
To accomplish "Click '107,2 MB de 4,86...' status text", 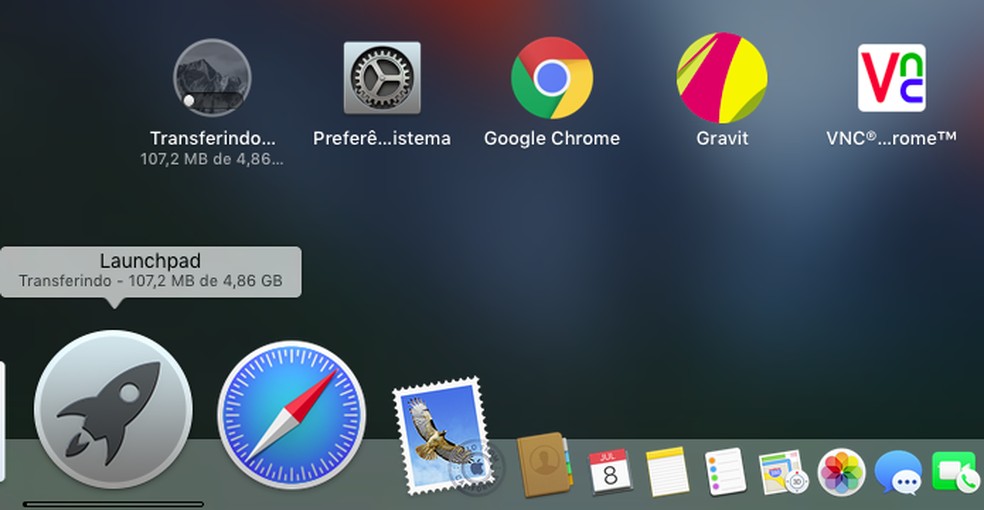I will click(x=212, y=159).
